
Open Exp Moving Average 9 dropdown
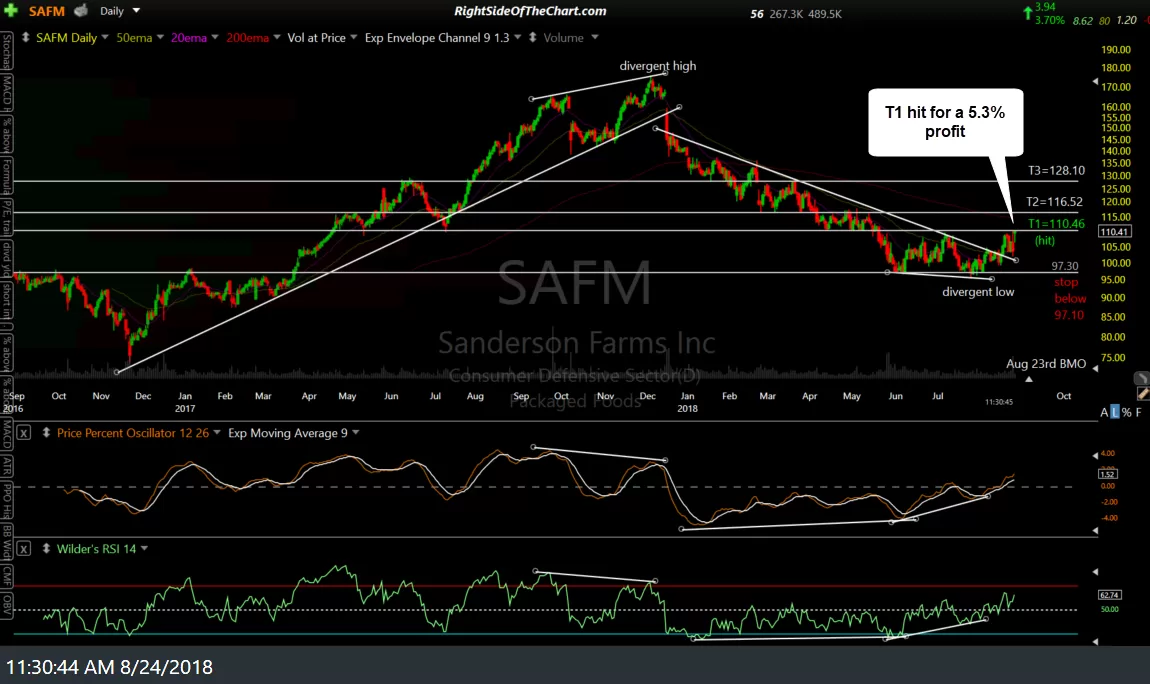[356, 433]
